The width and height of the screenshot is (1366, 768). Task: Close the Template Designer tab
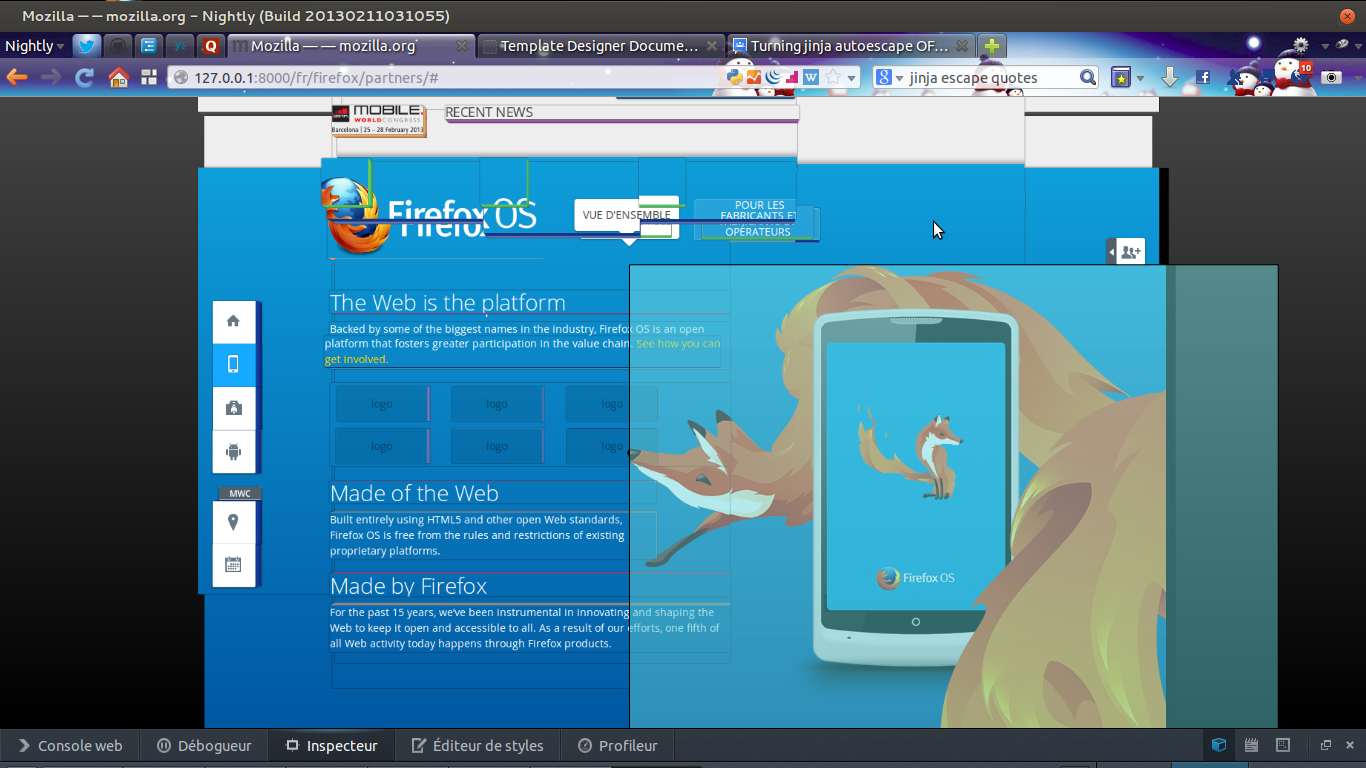pyautogui.click(x=711, y=46)
